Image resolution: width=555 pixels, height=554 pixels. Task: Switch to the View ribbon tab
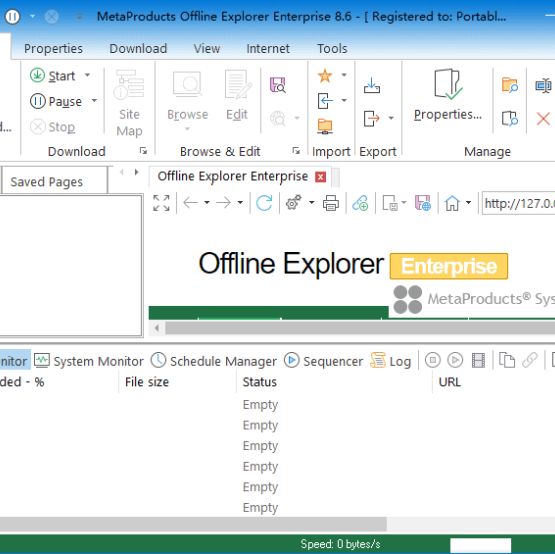pyautogui.click(x=207, y=48)
